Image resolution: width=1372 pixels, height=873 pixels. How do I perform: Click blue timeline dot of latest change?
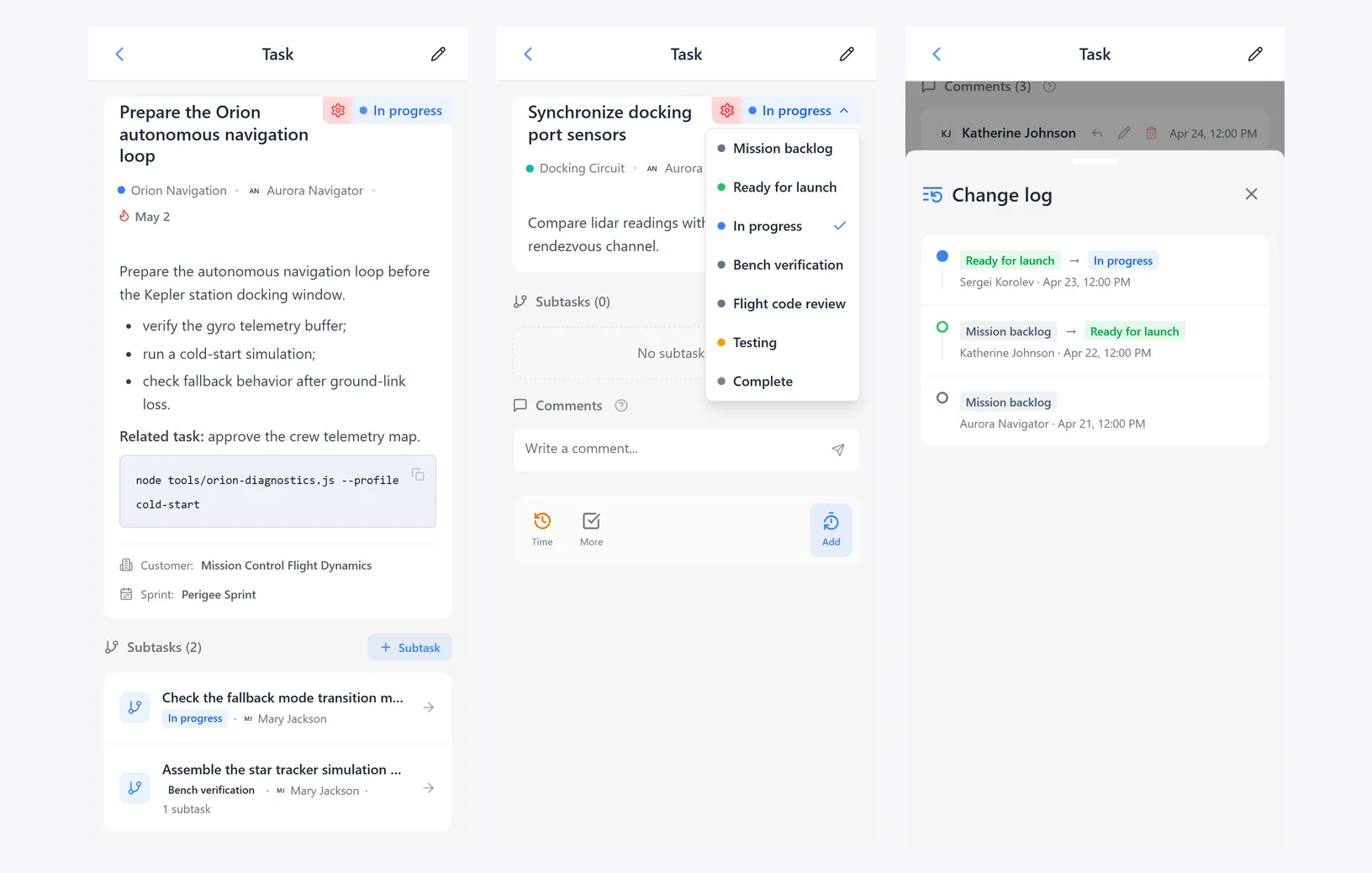pyautogui.click(x=942, y=256)
